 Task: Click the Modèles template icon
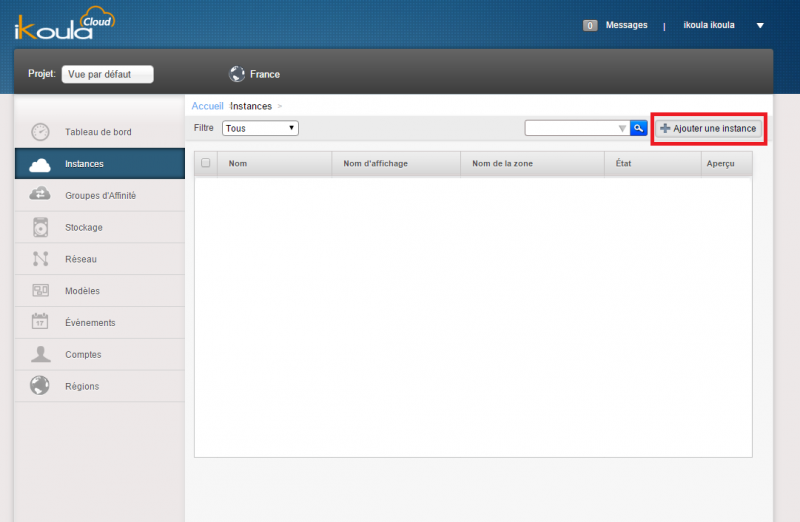[40, 290]
